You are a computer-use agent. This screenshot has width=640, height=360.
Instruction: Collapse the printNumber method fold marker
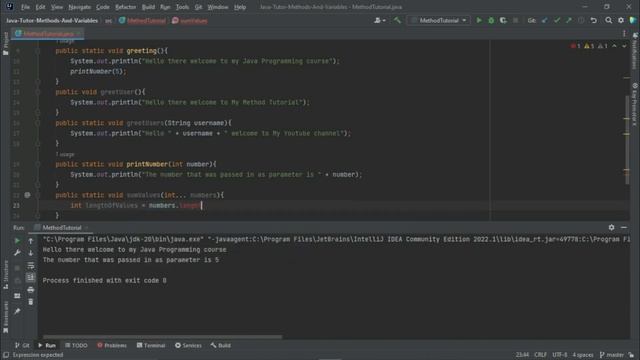click(x=38, y=164)
